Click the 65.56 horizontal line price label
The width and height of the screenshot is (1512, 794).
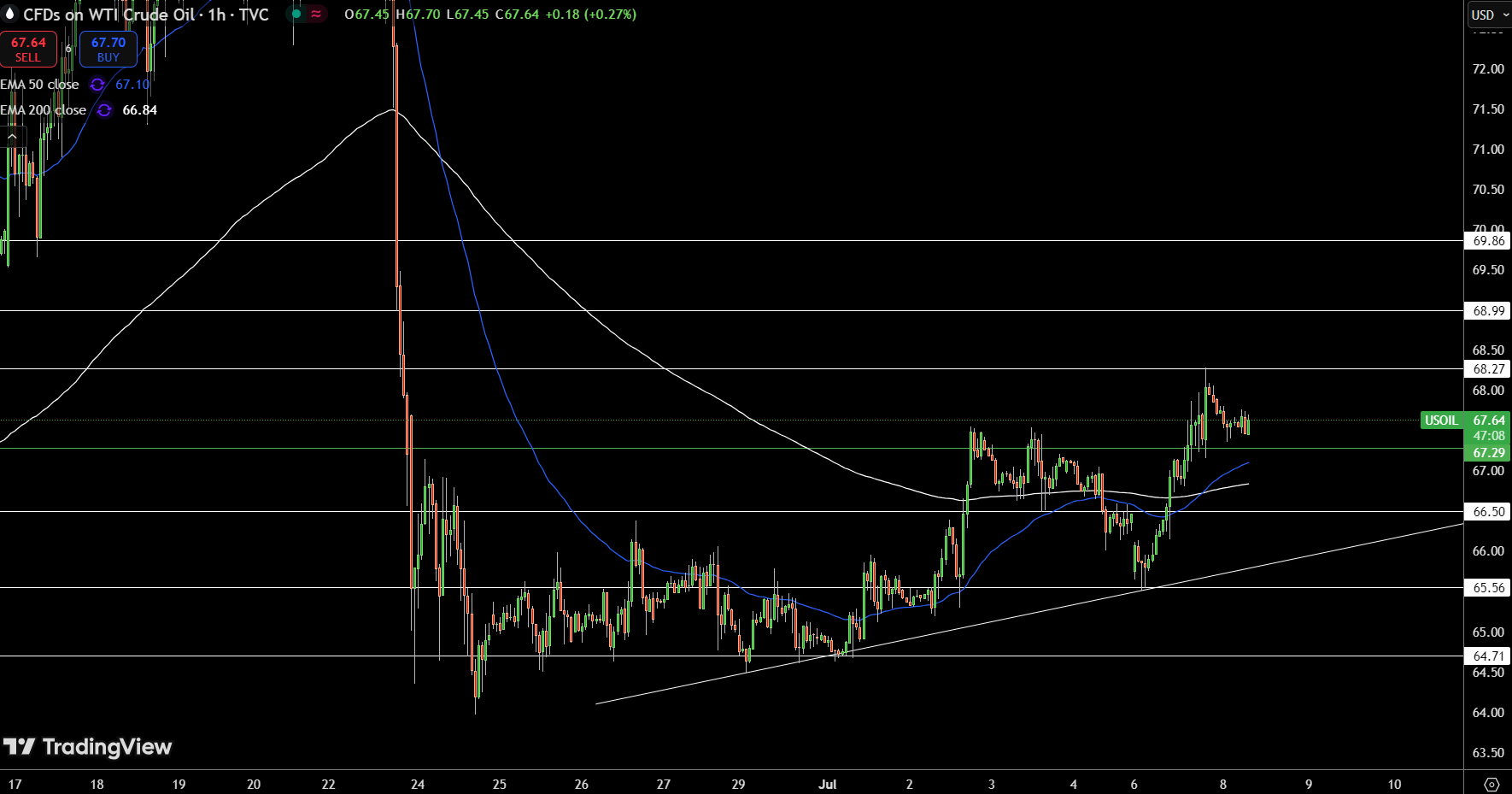coord(1487,588)
